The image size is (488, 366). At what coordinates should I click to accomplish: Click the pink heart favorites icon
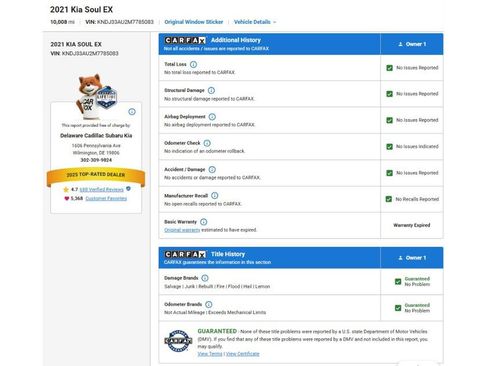click(x=66, y=198)
